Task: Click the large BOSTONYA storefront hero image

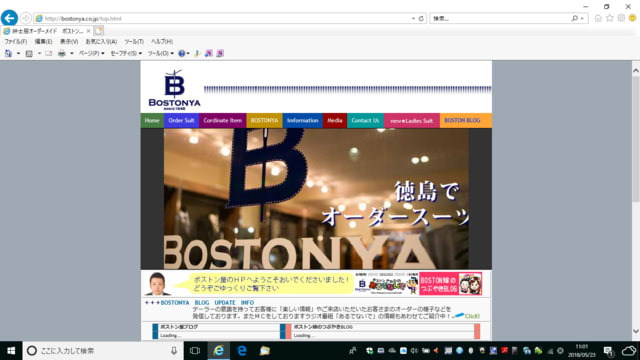Action: pyautogui.click(x=316, y=199)
